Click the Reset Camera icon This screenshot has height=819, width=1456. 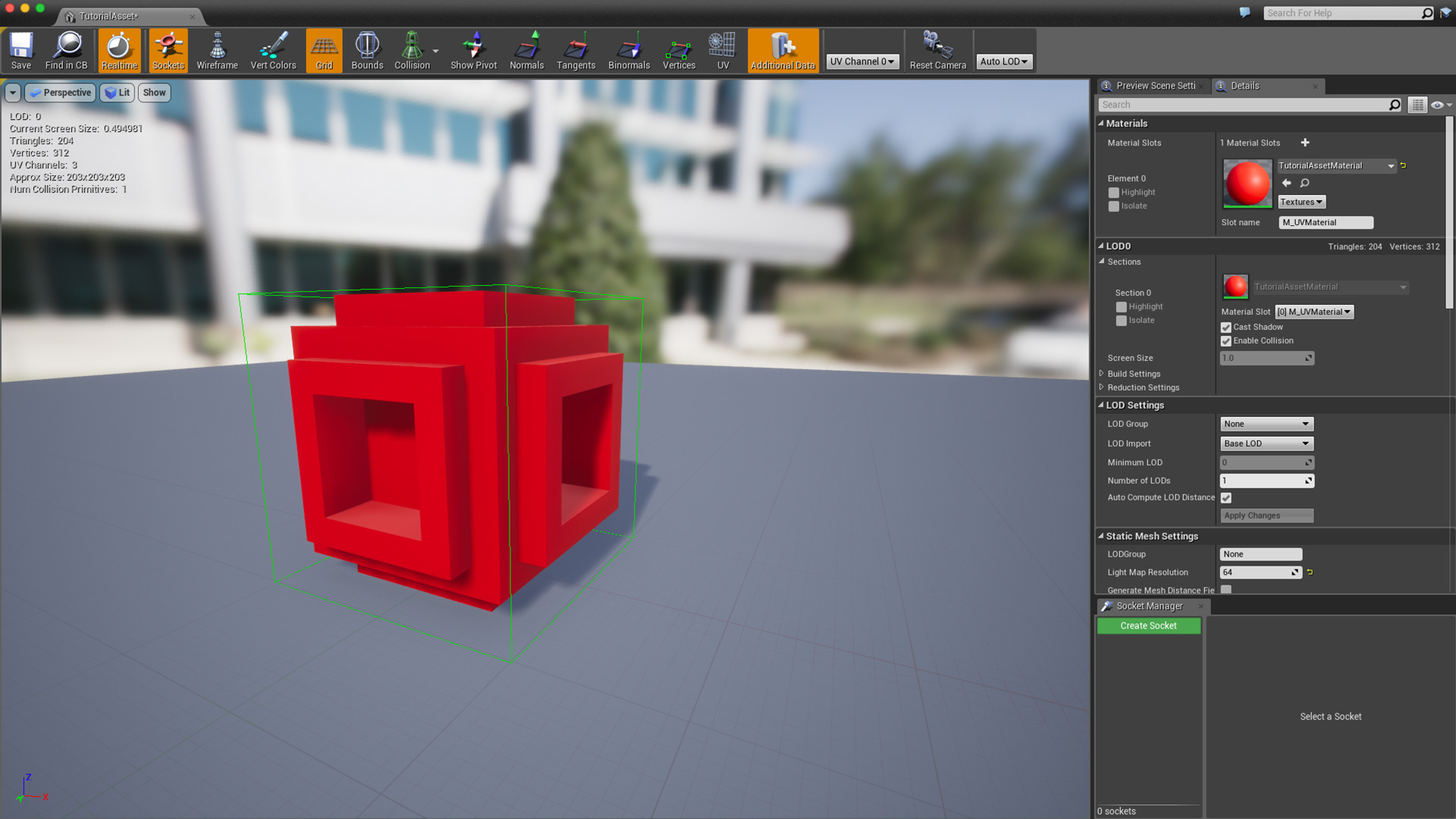coord(937,50)
